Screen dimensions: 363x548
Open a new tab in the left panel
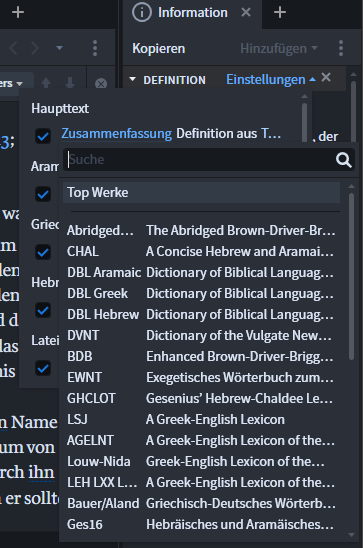pyautogui.click(x=18, y=13)
